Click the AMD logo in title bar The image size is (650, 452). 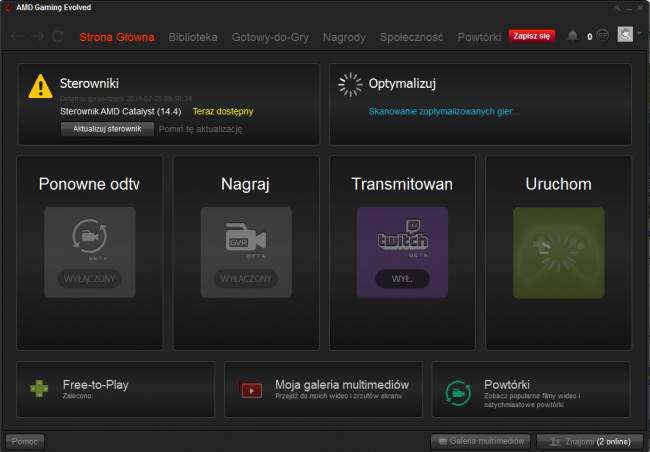pos(8,7)
